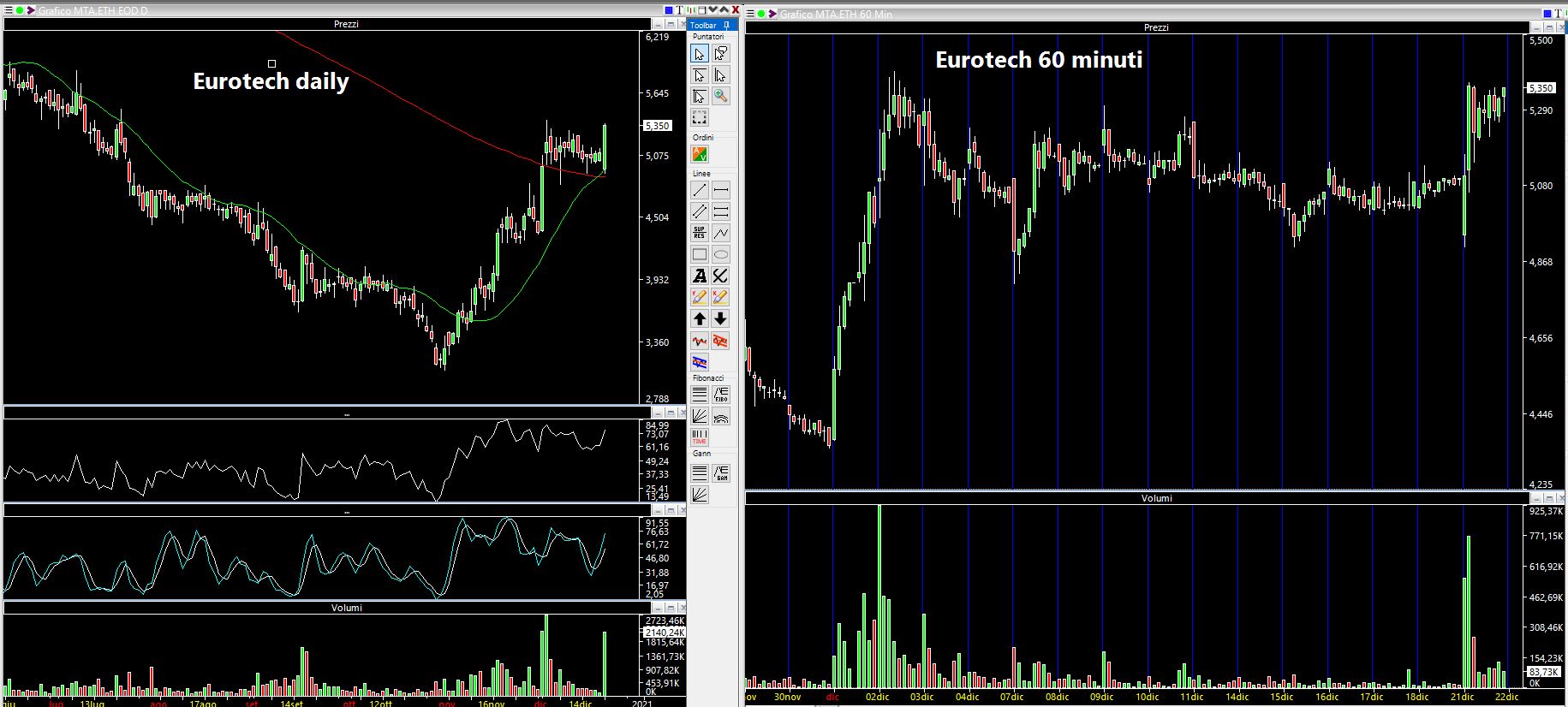The height and width of the screenshot is (707, 1568).
Task: Click Volumi header of 60 minute chart
Action: (x=1156, y=498)
